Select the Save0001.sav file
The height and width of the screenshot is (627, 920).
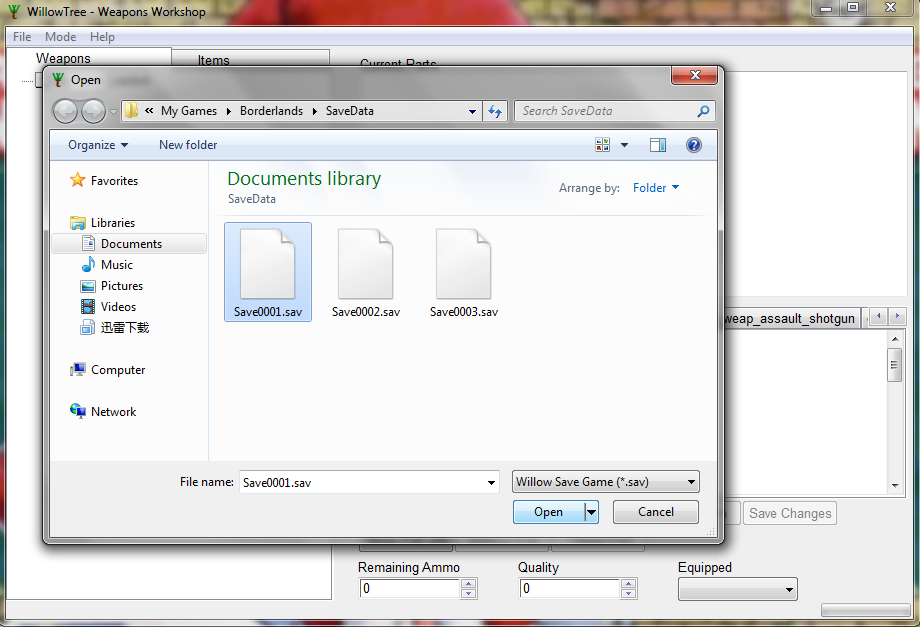[268, 272]
